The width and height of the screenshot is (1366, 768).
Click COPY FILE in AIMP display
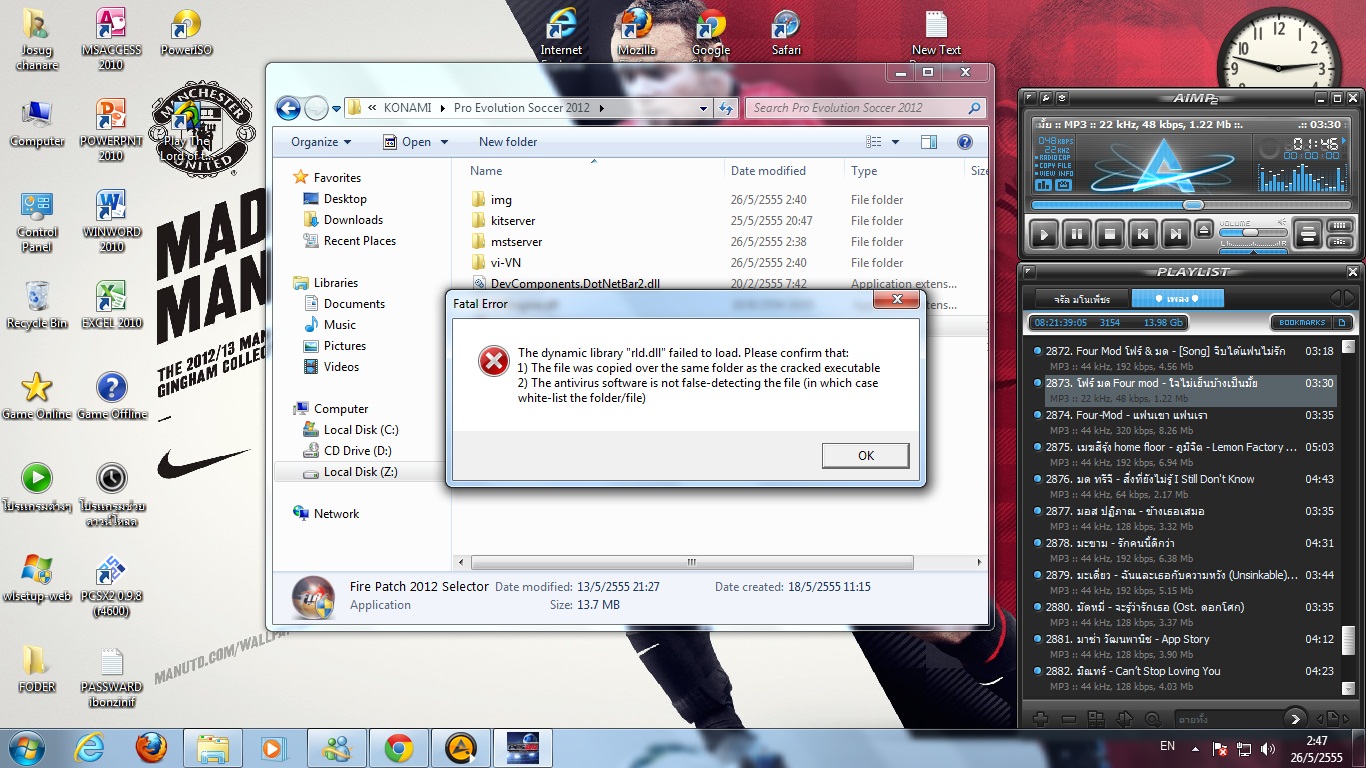[1055, 165]
